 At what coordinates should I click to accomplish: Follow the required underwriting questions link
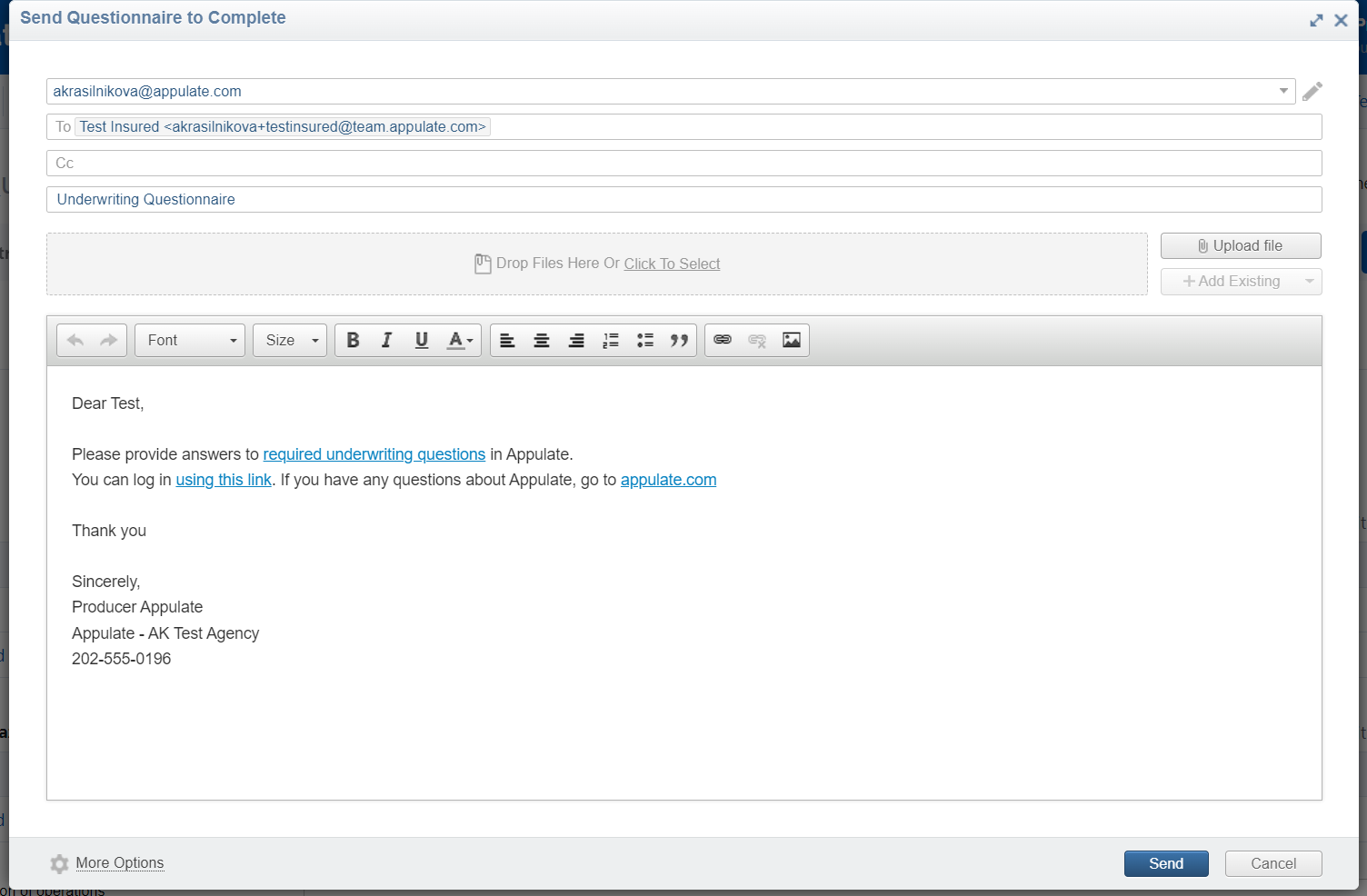click(x=374, y=453)
